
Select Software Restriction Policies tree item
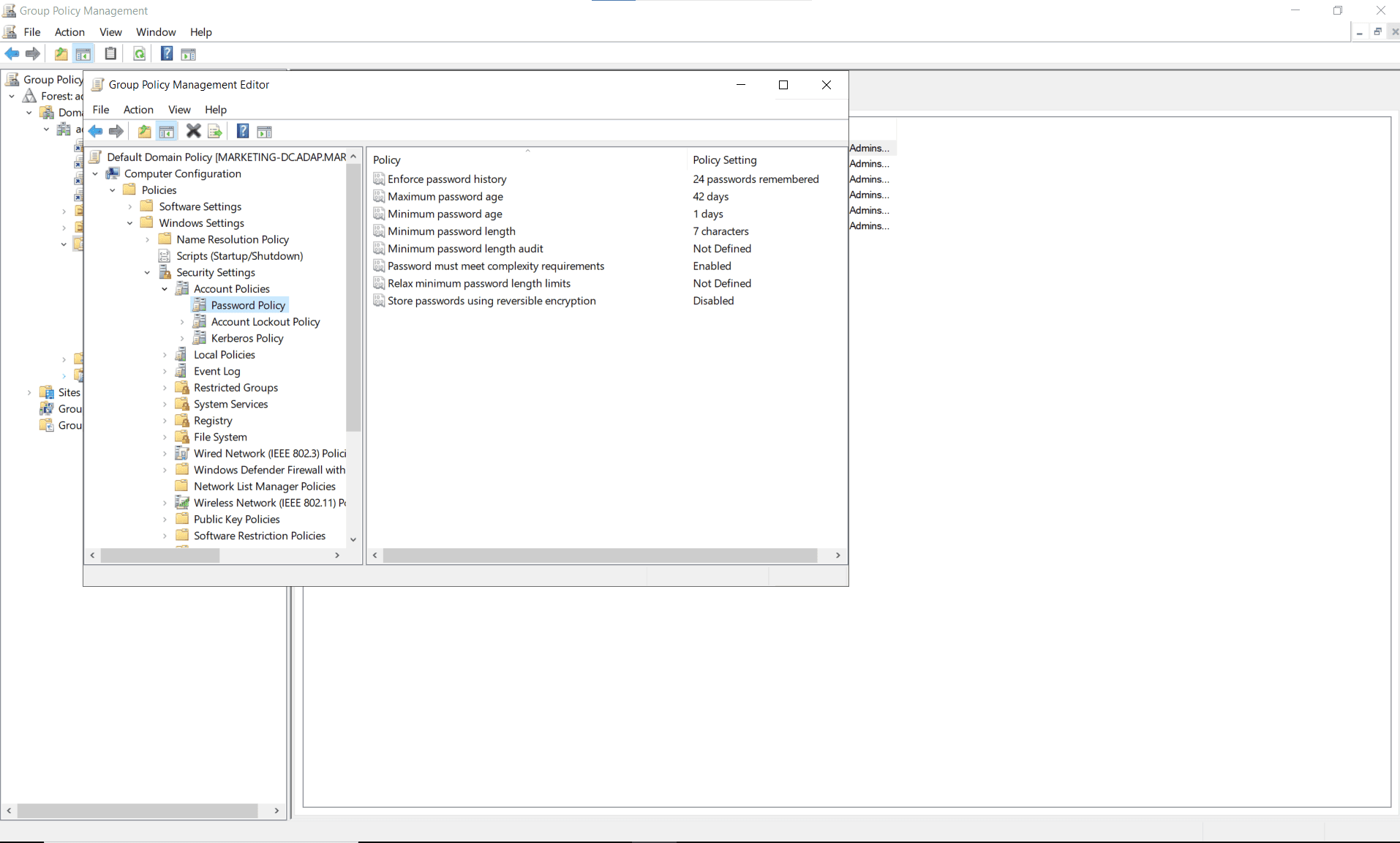[260, 536]
